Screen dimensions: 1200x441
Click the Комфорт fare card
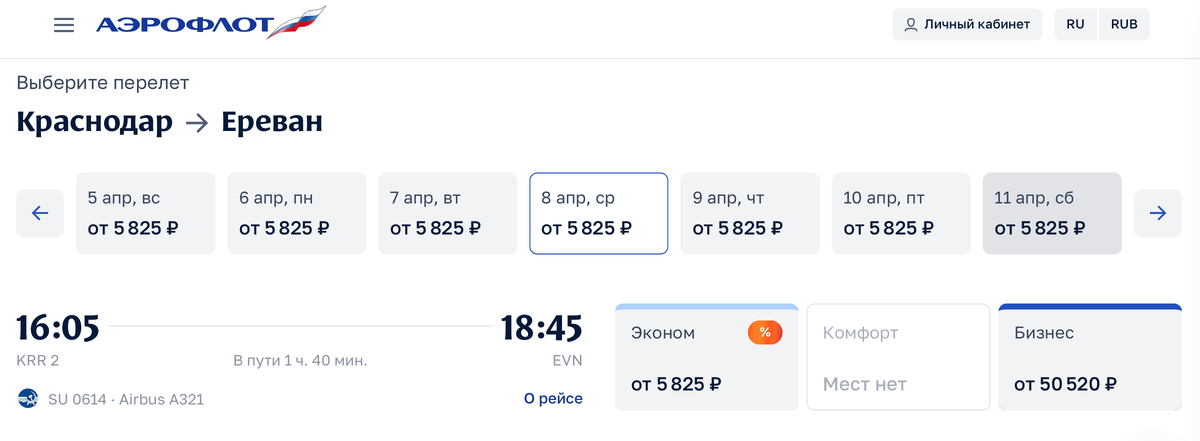pos(897,358)
